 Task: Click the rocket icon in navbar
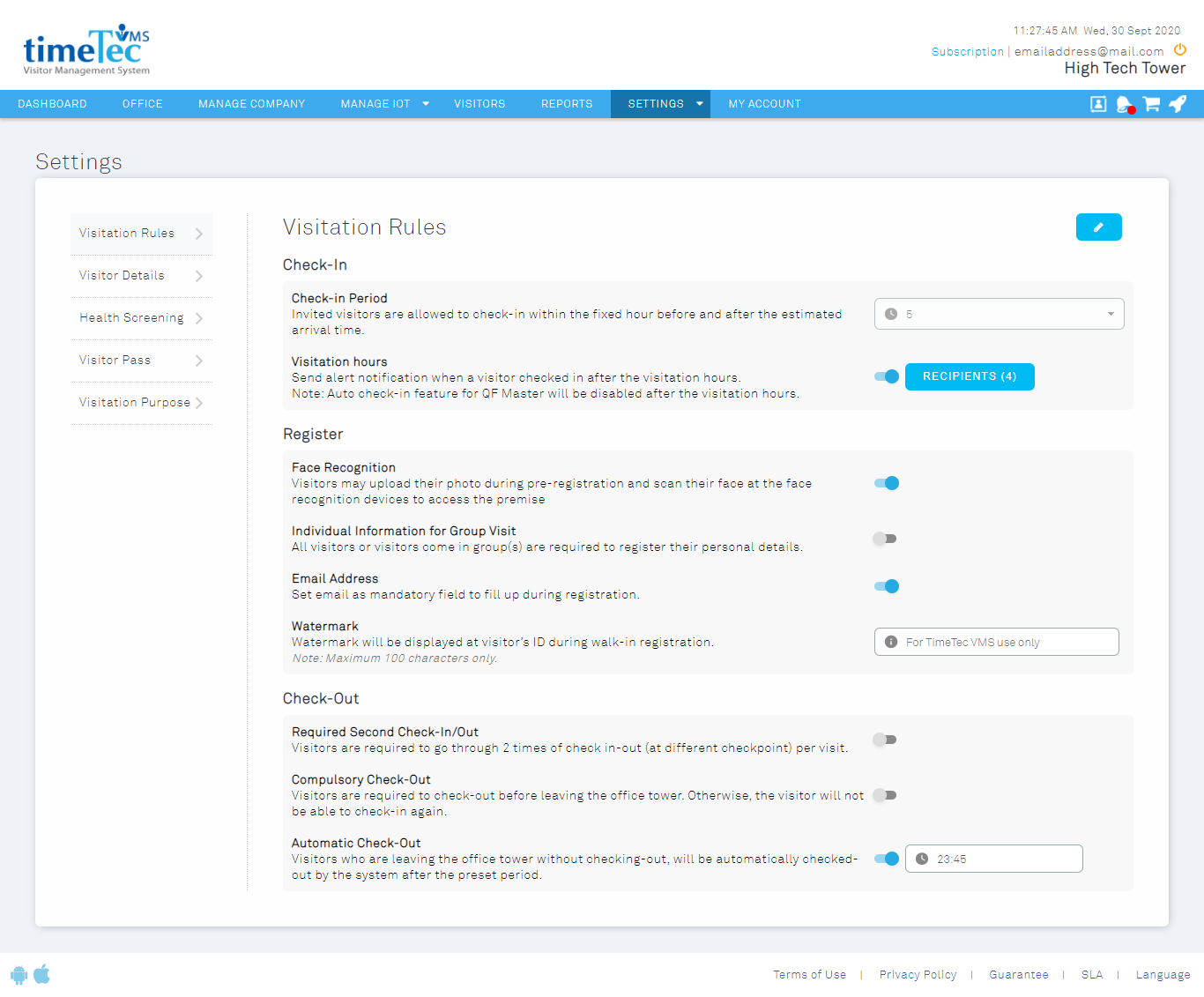pyautogui.click(x=1178, y=104)
